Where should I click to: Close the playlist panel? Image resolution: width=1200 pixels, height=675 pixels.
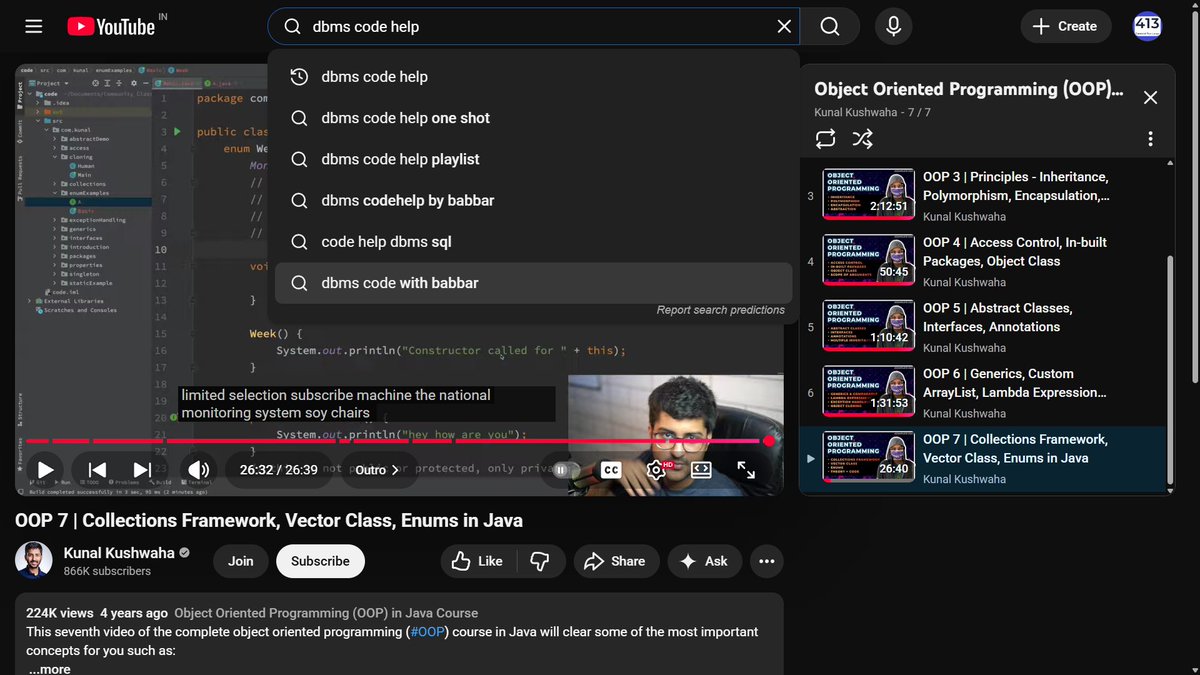click(x=1150, y=97)
